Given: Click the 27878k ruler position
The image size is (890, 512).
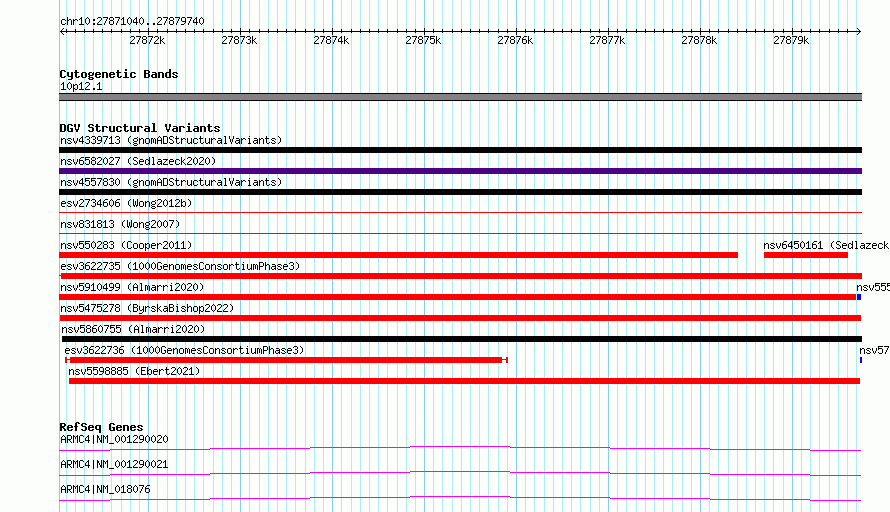Looking at the screenshot, I should pos(699,40).
